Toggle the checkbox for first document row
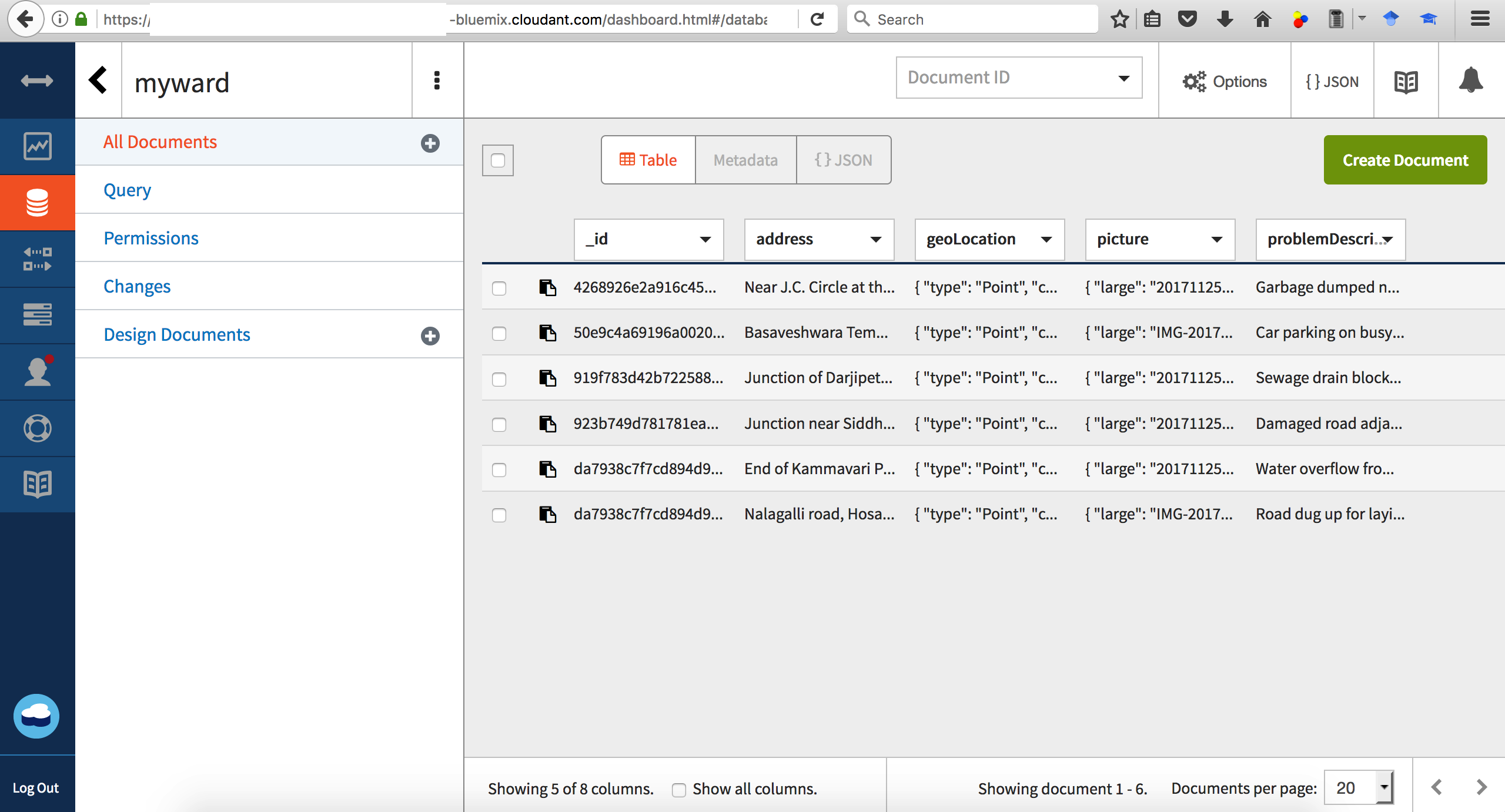The width and height of the screenshot is (1505, 812). 499,286
